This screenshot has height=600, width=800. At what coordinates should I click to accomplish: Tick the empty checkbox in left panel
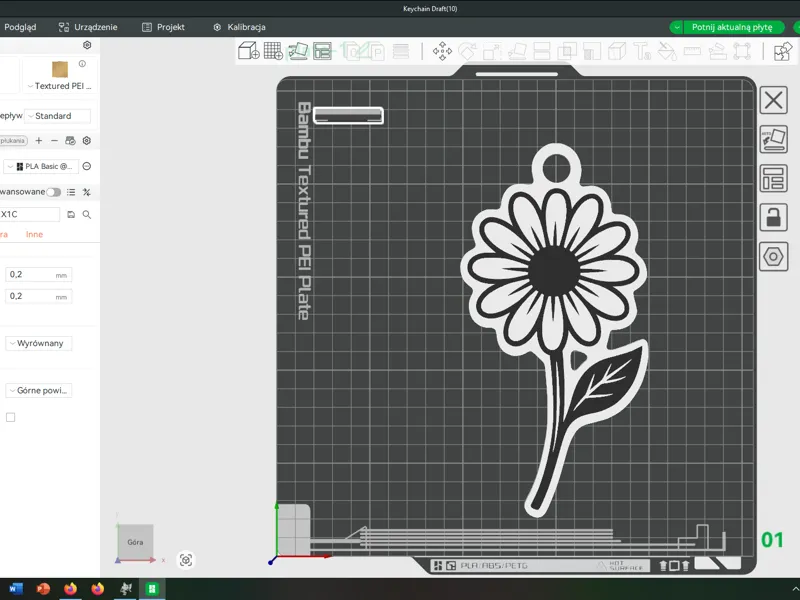[x=10, y=417]
